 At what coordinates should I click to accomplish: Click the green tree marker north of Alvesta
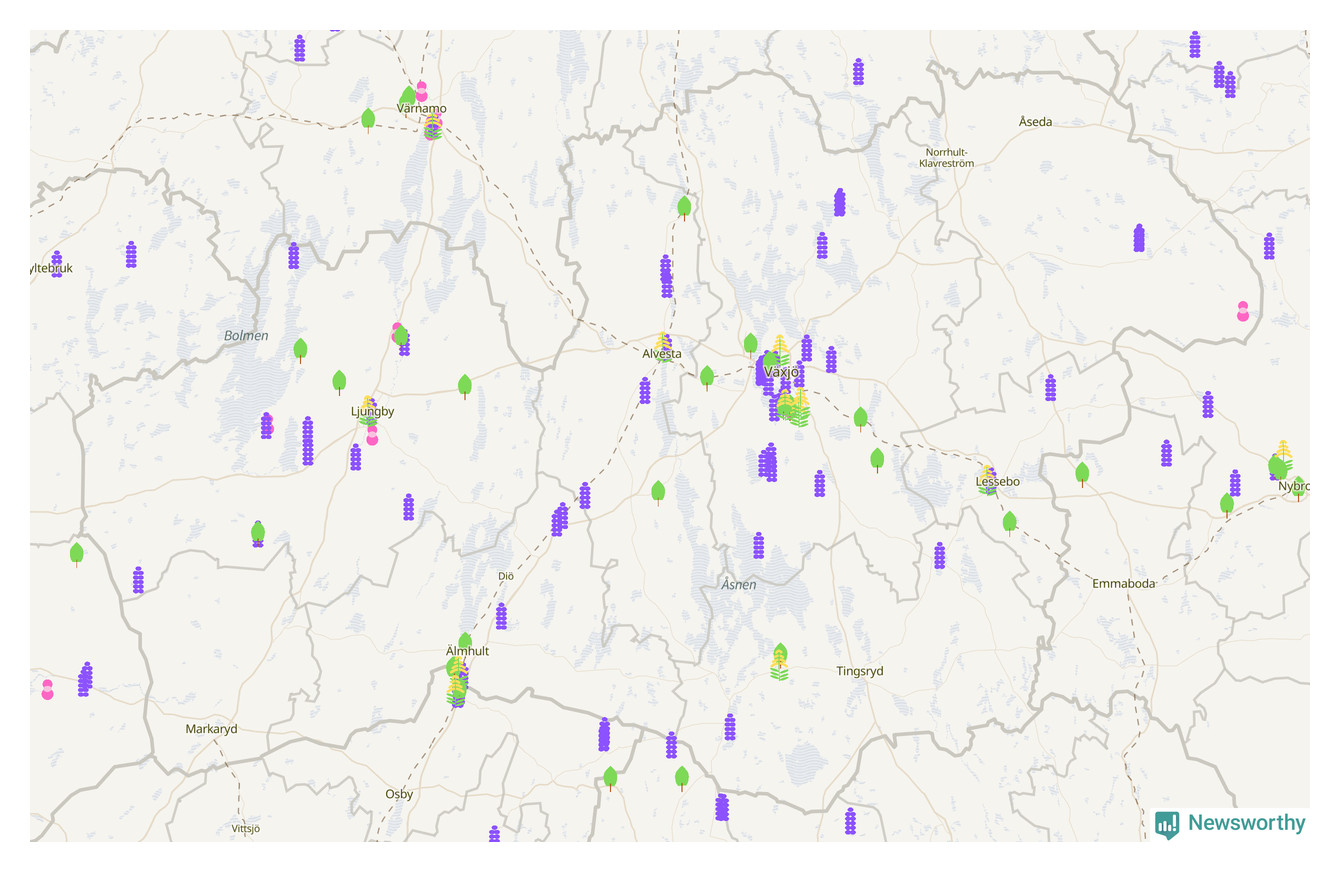[x=684, y=208]
